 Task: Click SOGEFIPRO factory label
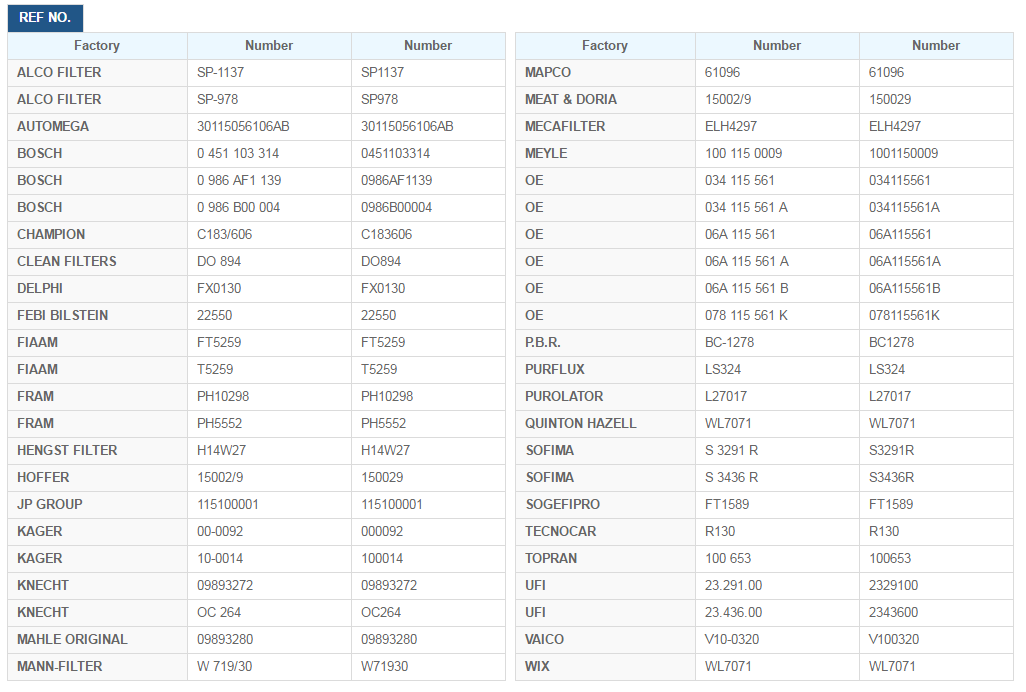click(x=563, y=504)
